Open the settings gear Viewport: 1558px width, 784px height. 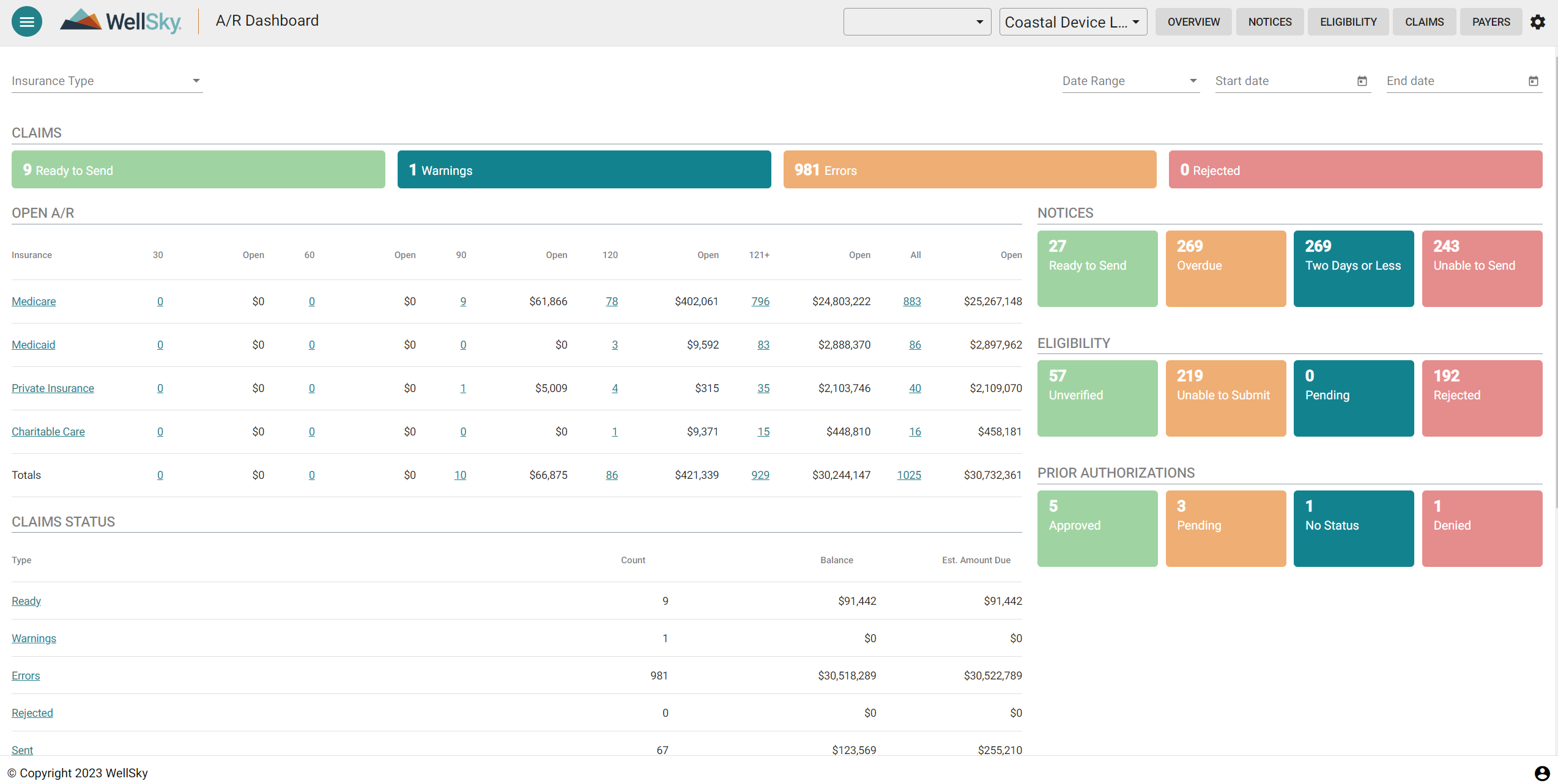click(x=1538, y=22)
